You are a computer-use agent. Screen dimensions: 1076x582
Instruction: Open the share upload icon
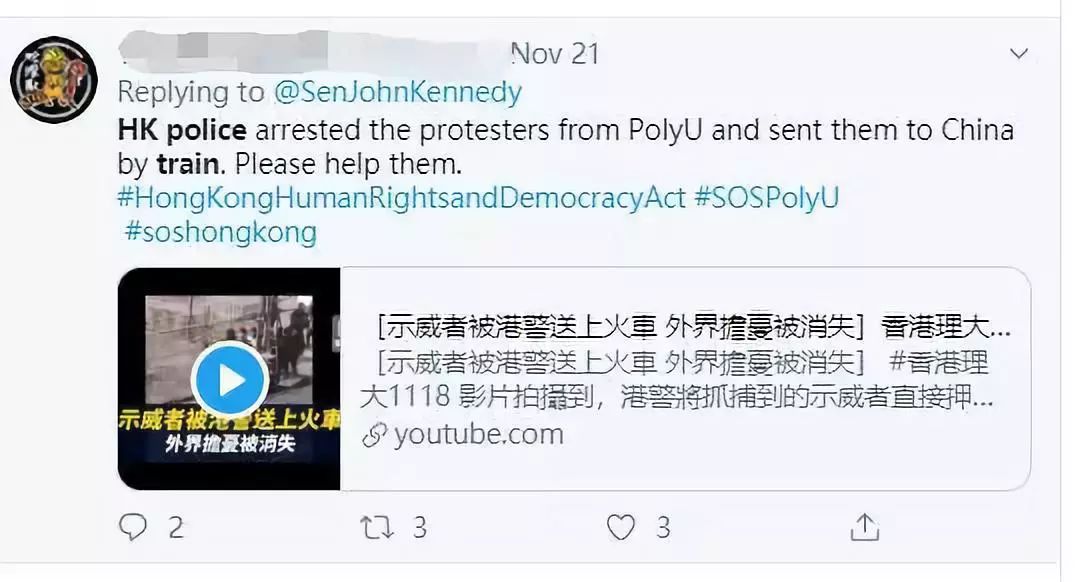pos(865,527)
